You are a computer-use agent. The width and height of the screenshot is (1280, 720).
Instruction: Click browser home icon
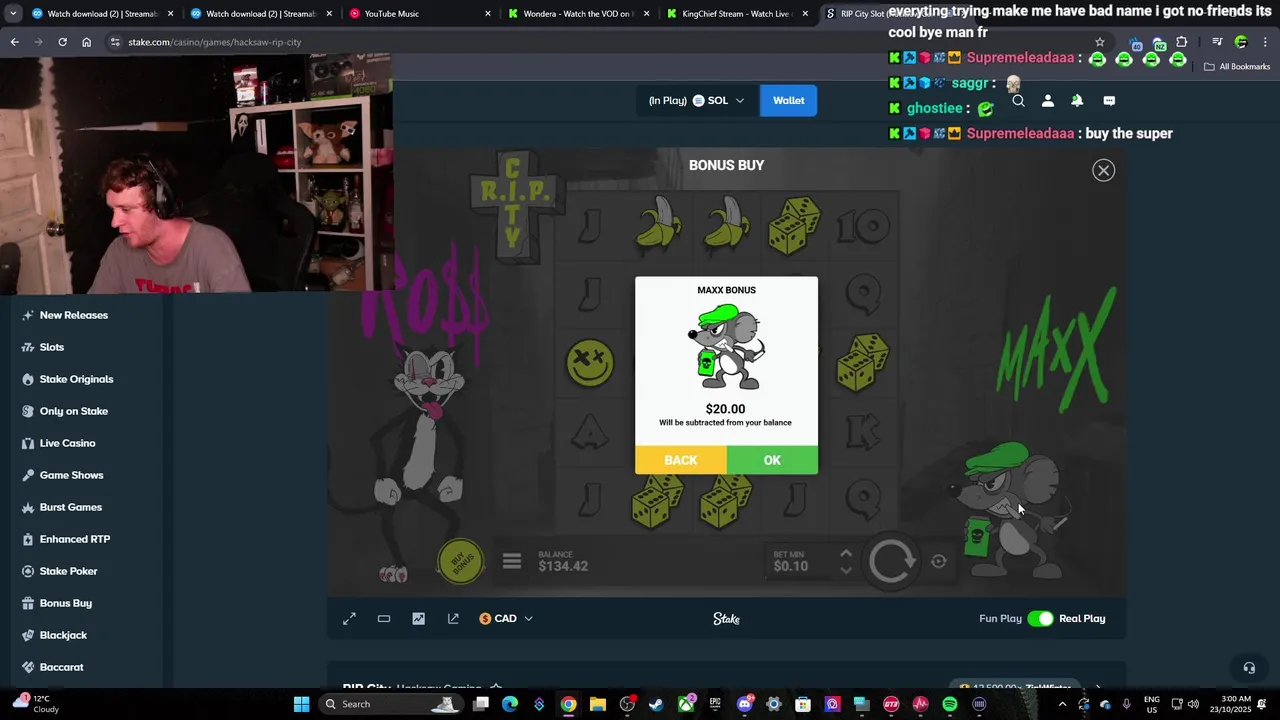(x=86, y=42)
